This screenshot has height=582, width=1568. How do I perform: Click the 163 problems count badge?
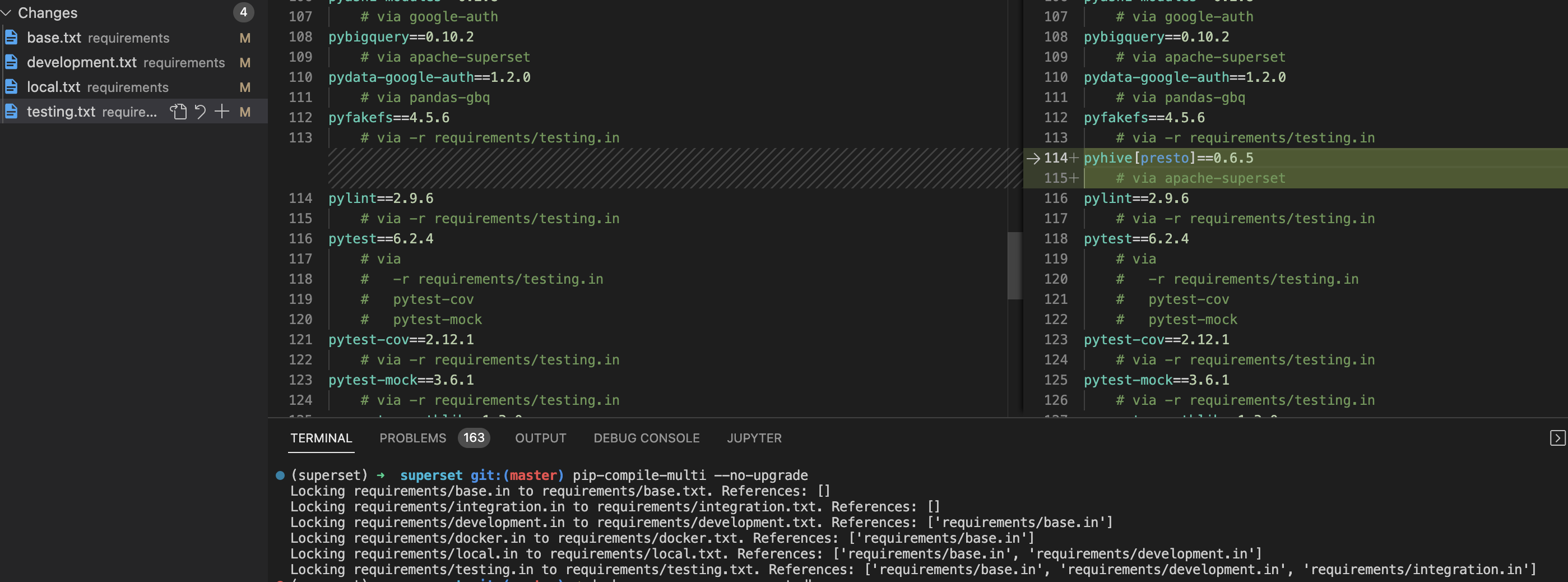(474, 438)
